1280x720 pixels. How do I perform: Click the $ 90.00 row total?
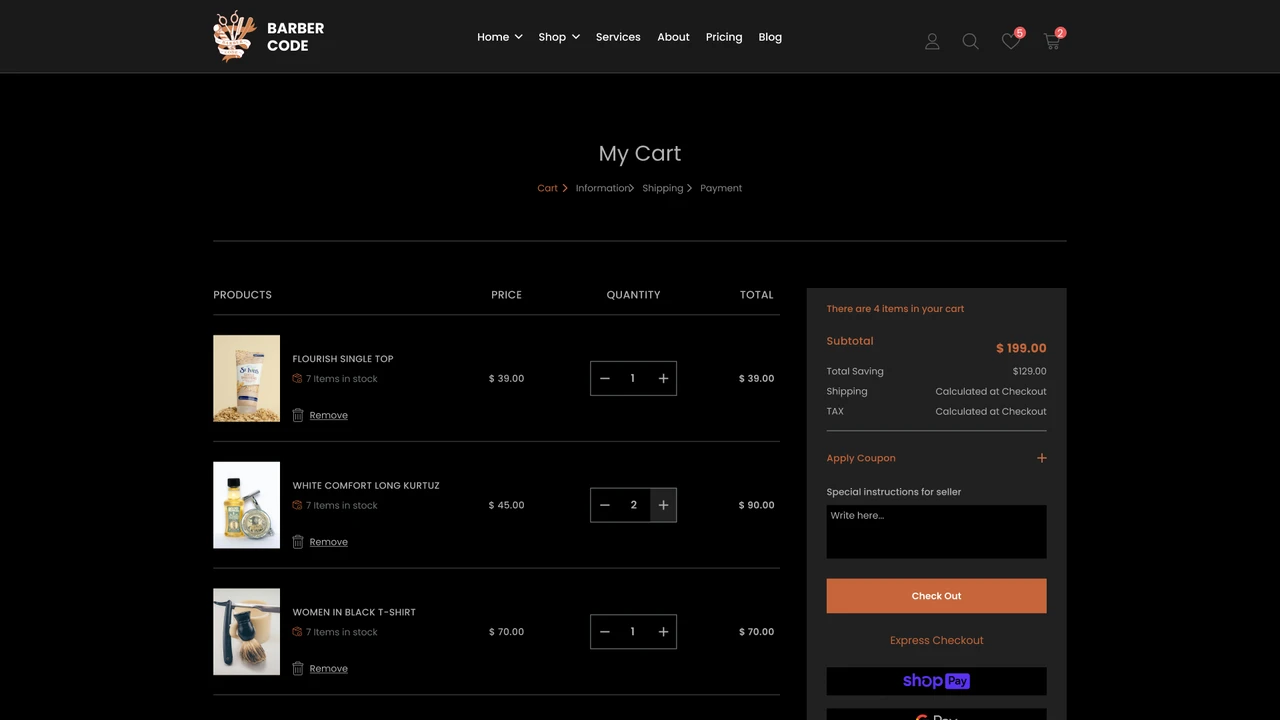[x=756, y=505]
